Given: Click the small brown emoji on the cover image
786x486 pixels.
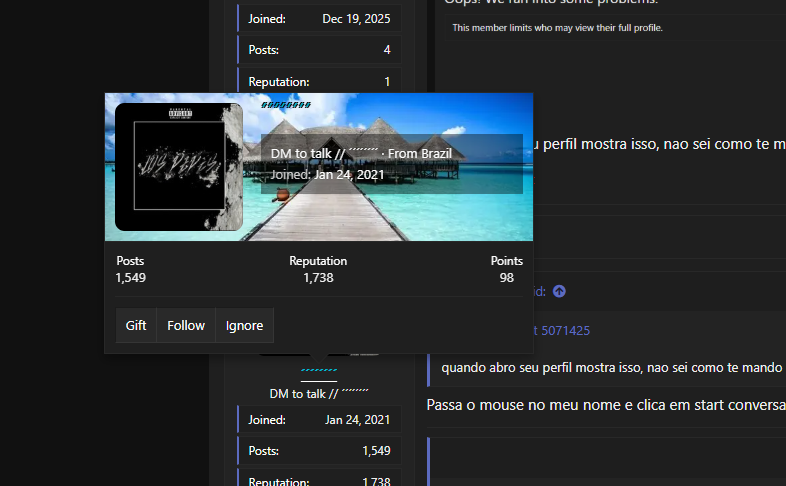Looking at the screenshot, I should click(282, 195).
